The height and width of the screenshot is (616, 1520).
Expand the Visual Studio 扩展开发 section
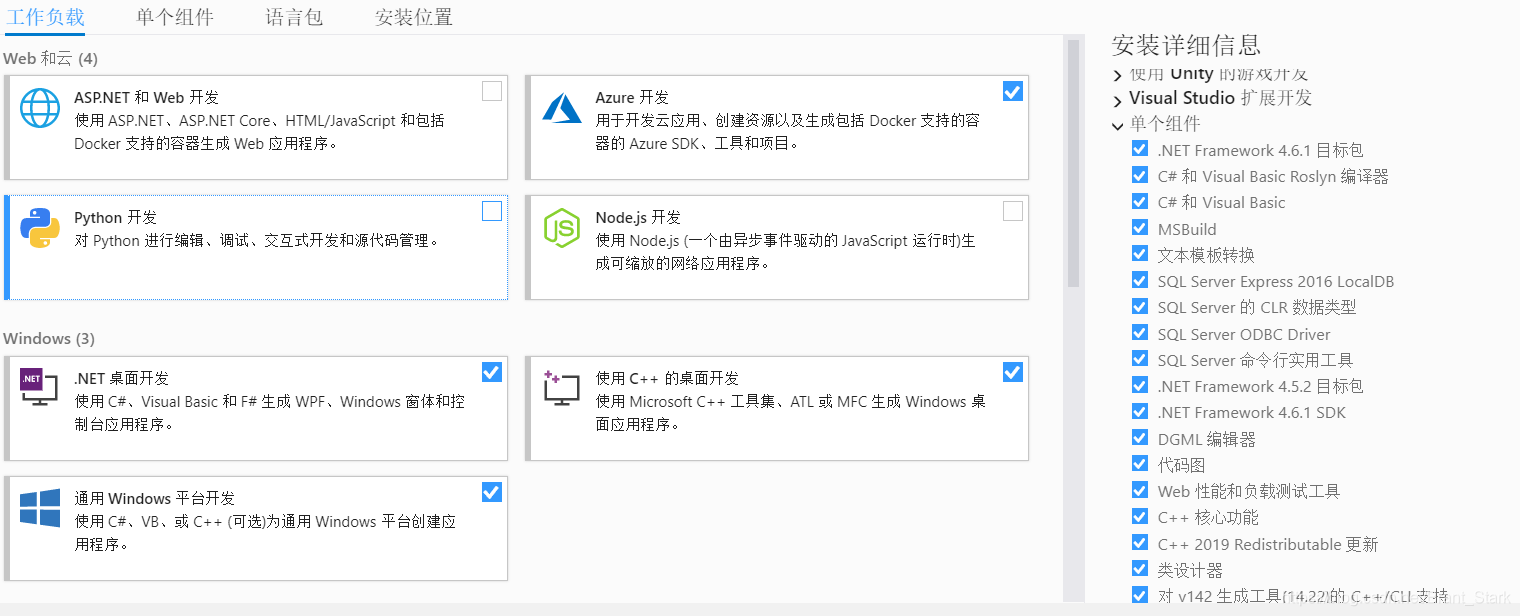[1117, 99]
